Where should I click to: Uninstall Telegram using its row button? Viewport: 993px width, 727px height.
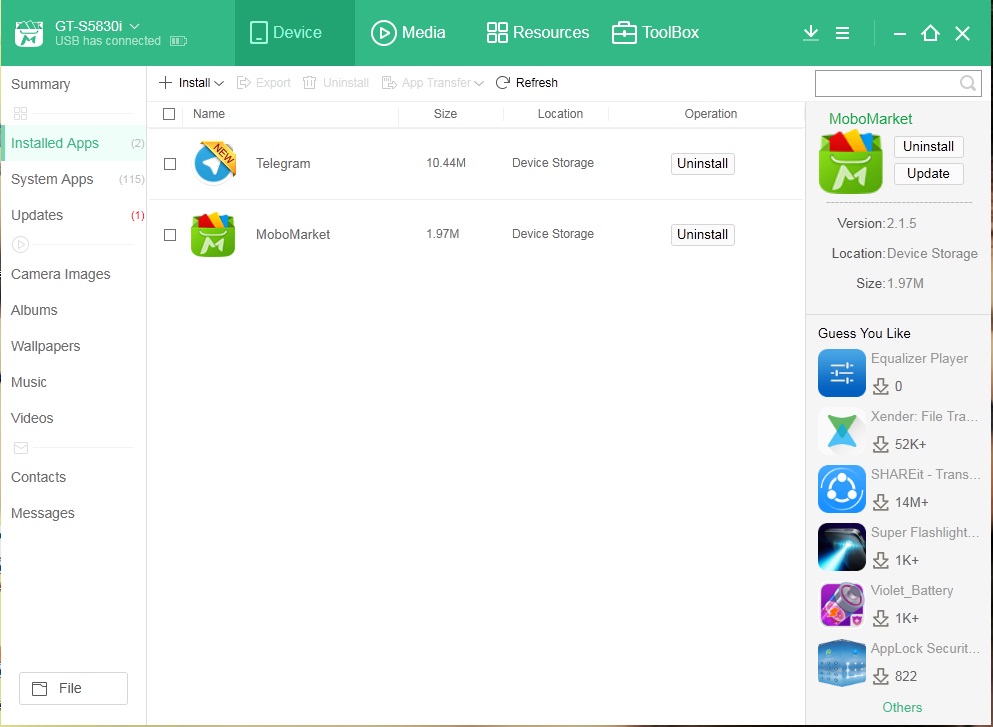click(702, 164)
